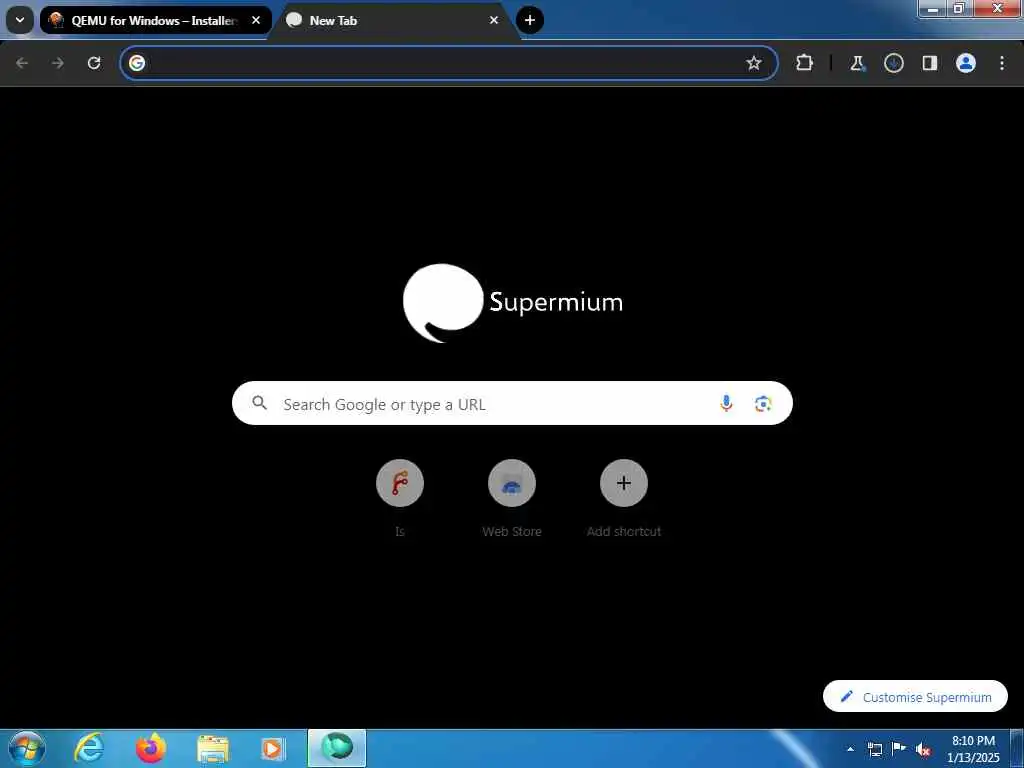The height and width of the screenshot is (768, 1024).
Task: Close the New Tab tab
Action: click(494, 20)
